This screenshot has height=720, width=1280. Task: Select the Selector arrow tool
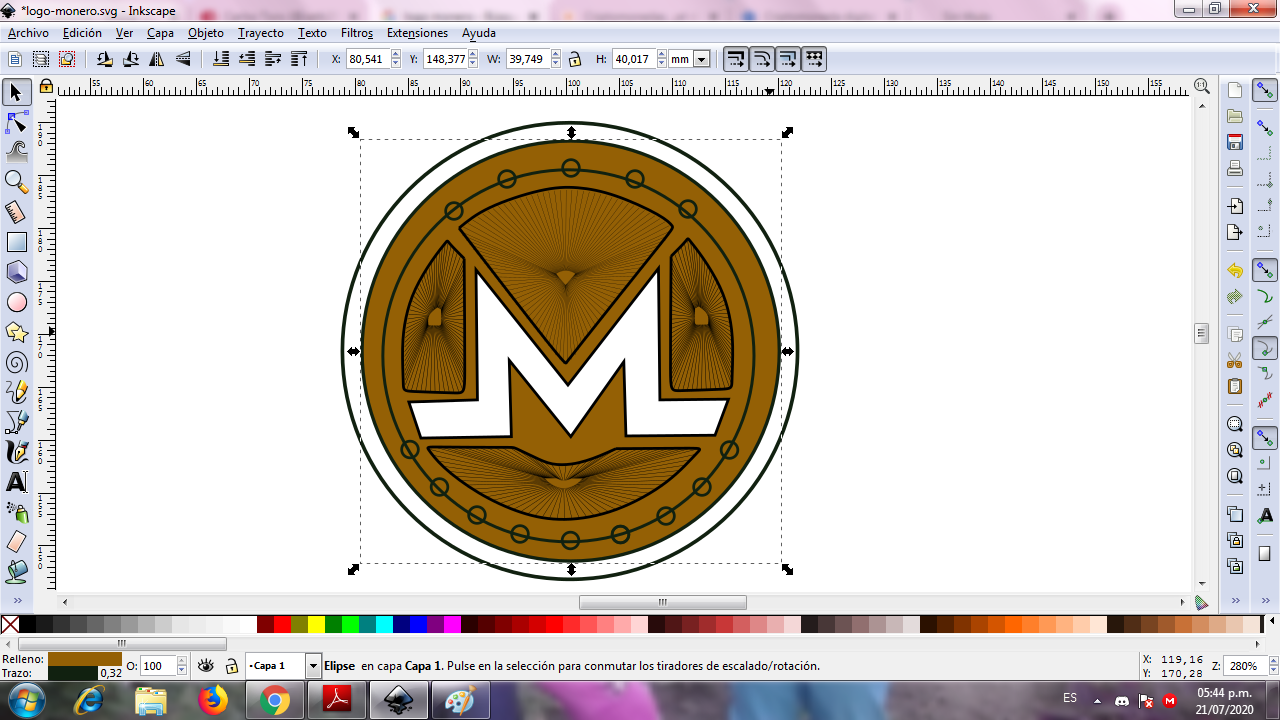click(16, 93)
